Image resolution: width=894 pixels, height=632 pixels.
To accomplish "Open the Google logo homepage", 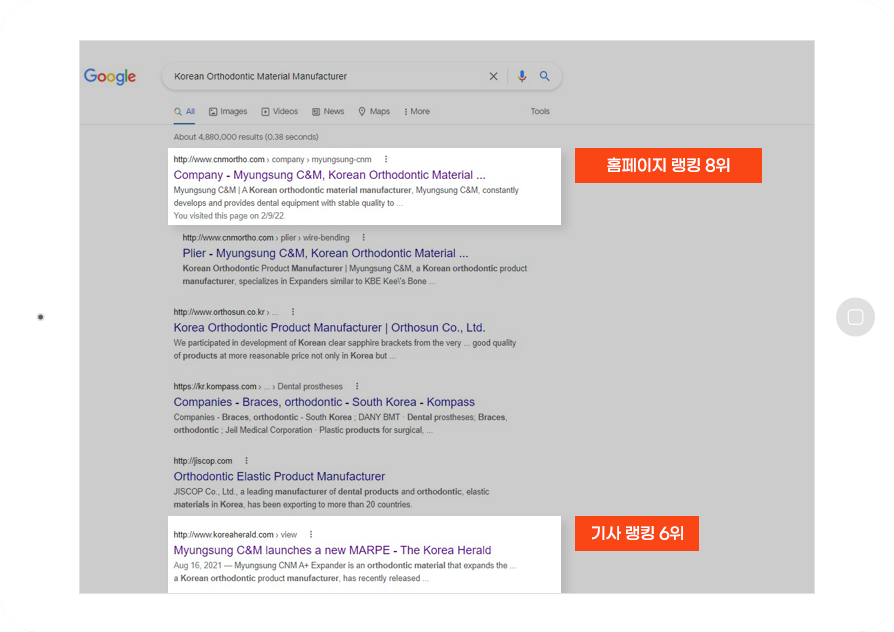I will 110,76.
